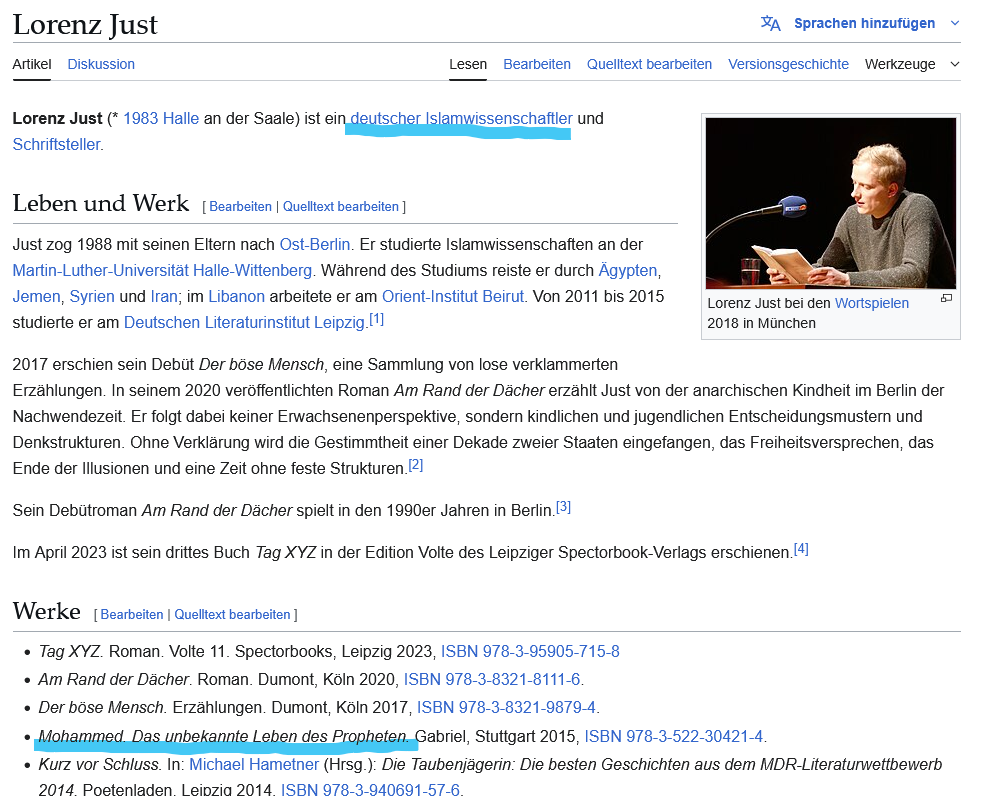982x796 pixels.
Task: Select the Bearbeiten tab at top
Action: coord(537,65)
